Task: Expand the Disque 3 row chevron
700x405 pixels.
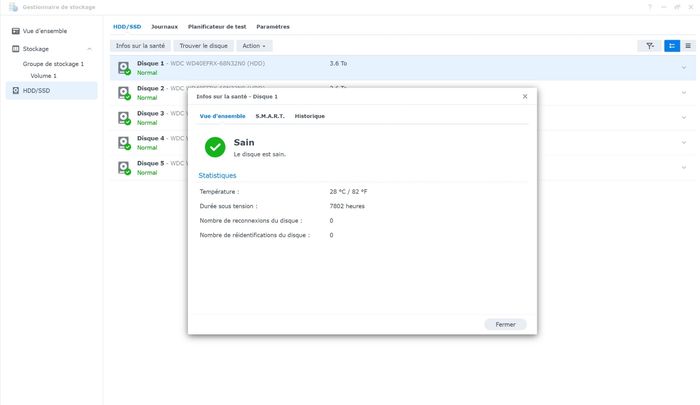Action: [x=683, y=118]
